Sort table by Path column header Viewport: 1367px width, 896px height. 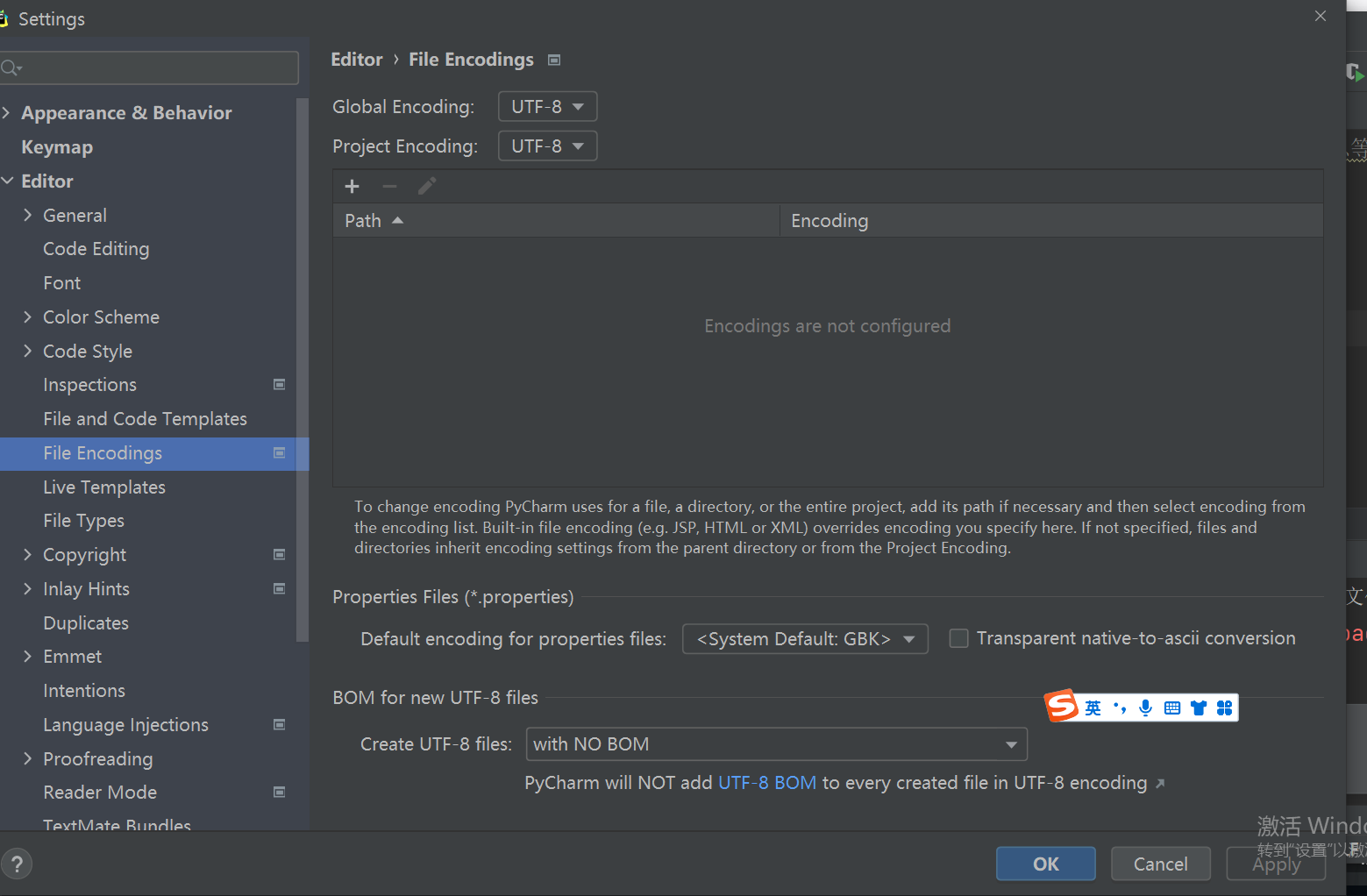tap(556, 220)
